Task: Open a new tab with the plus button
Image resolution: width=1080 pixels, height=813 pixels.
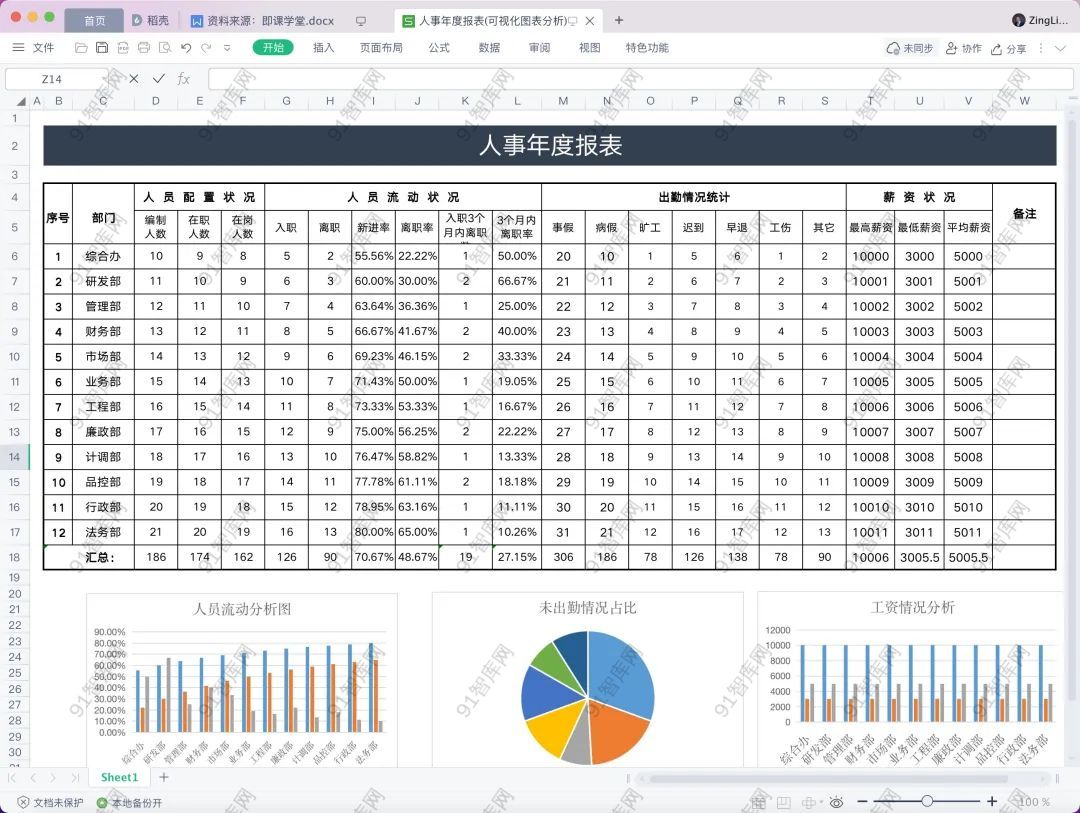Action: [619, 20]
